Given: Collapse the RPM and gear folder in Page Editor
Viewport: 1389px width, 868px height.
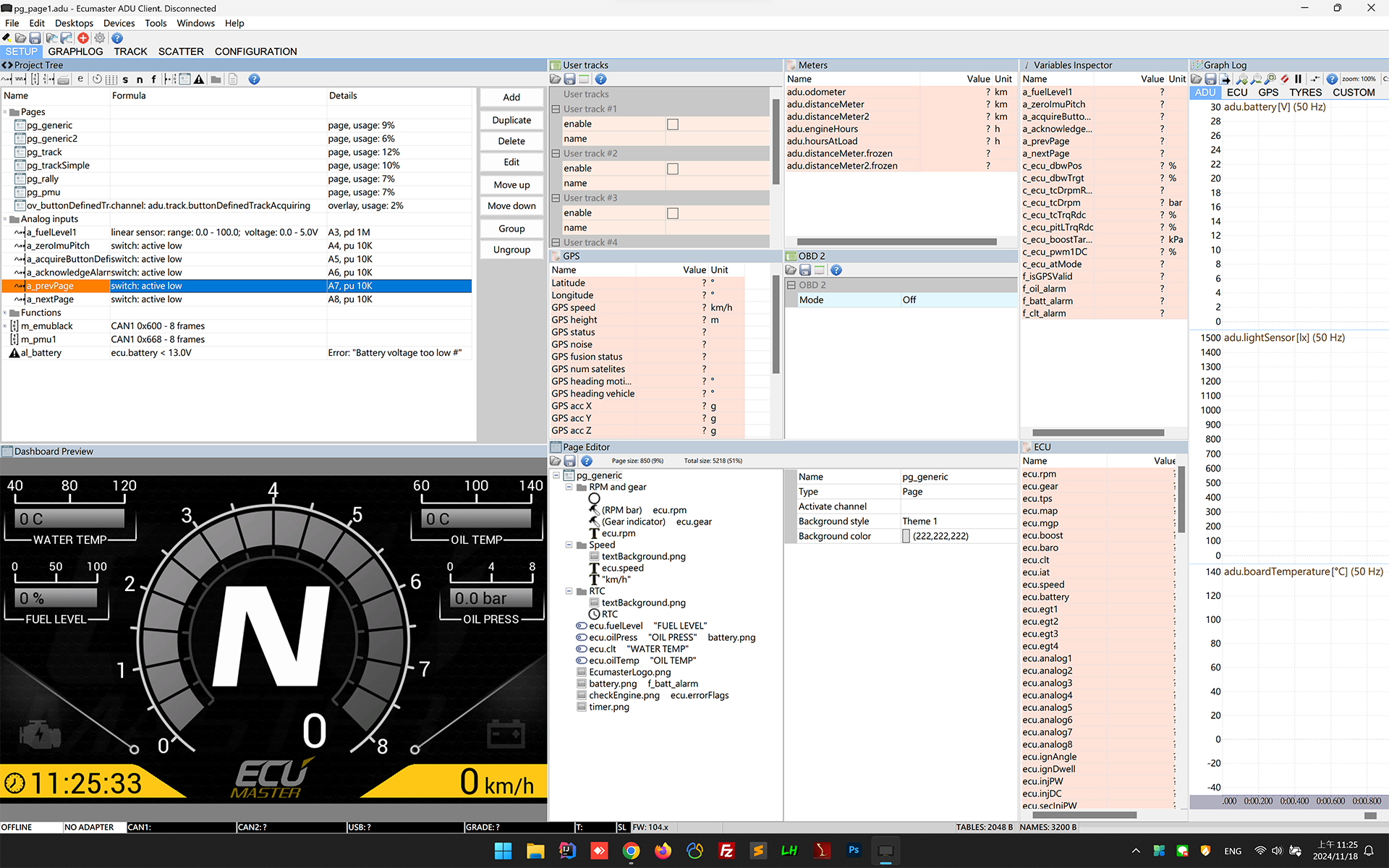Looking at the screenshot, I should (x=569, y=487).
